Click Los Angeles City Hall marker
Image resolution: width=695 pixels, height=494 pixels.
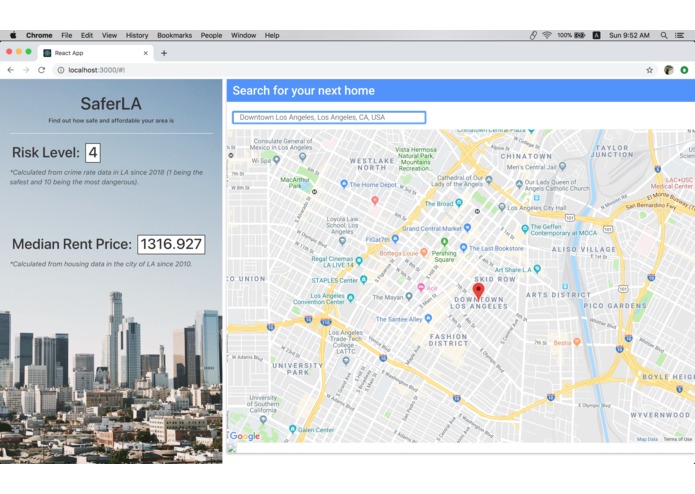tap(502, 207)
